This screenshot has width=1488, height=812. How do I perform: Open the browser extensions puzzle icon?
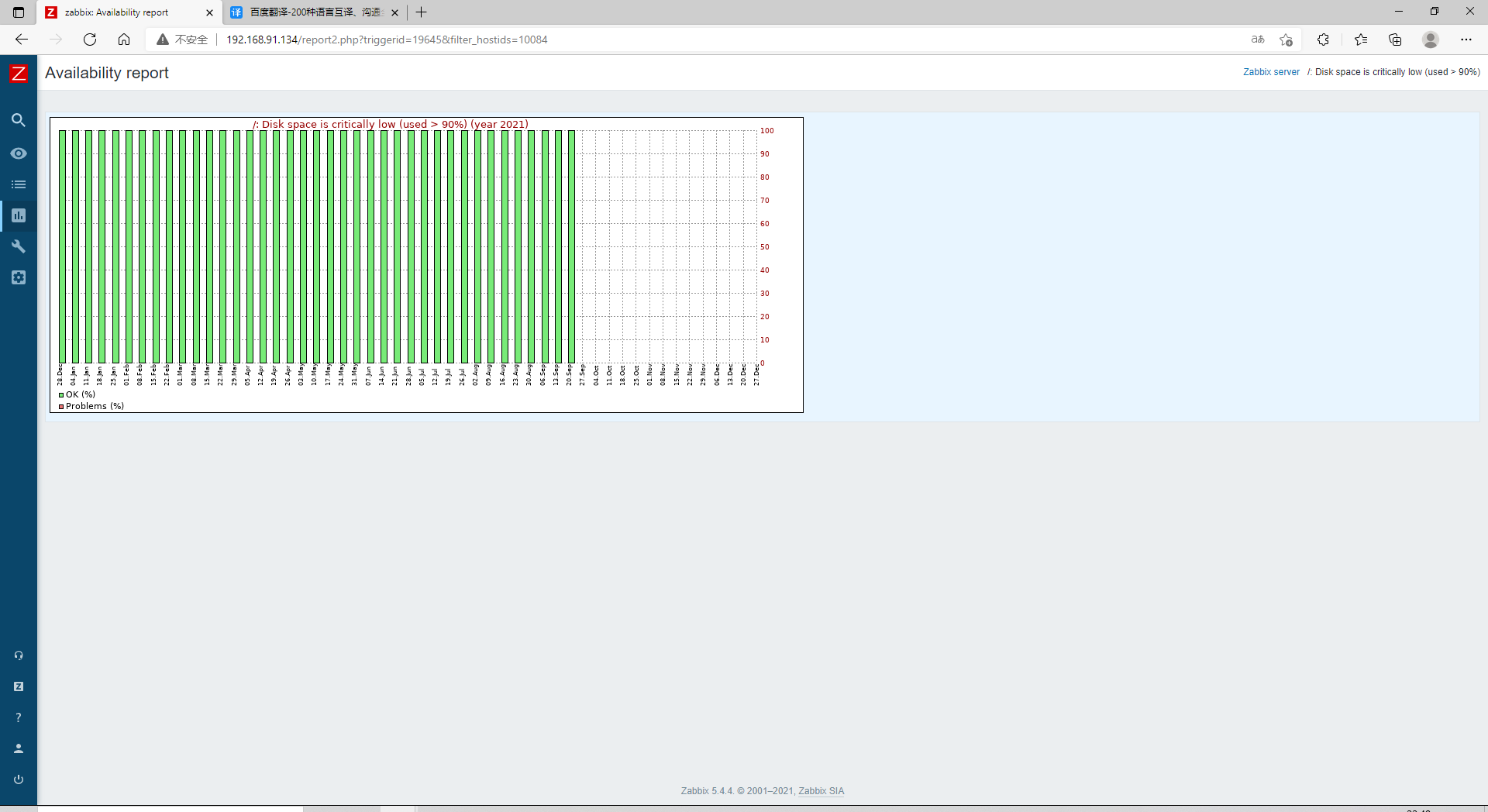point(1323,40)
